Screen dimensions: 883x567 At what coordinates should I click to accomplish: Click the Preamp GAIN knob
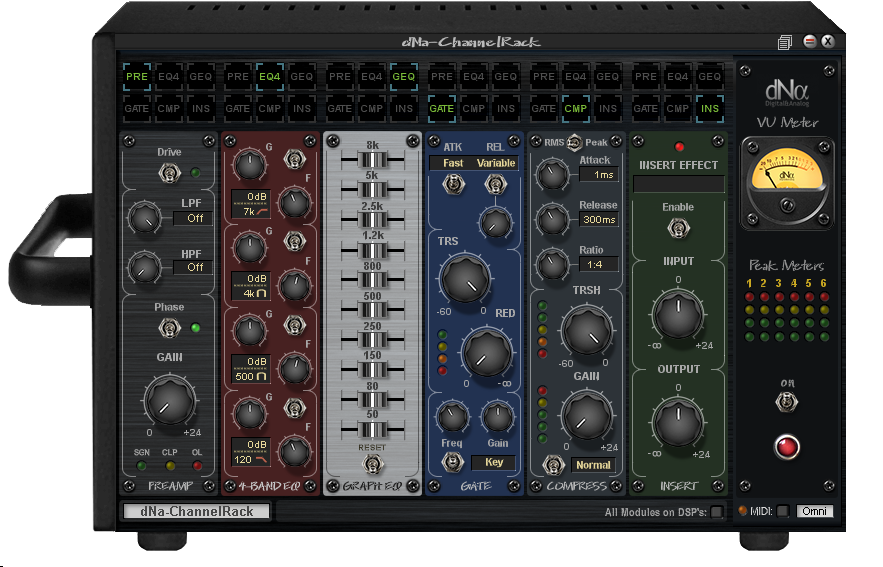[x=170, y=401]
